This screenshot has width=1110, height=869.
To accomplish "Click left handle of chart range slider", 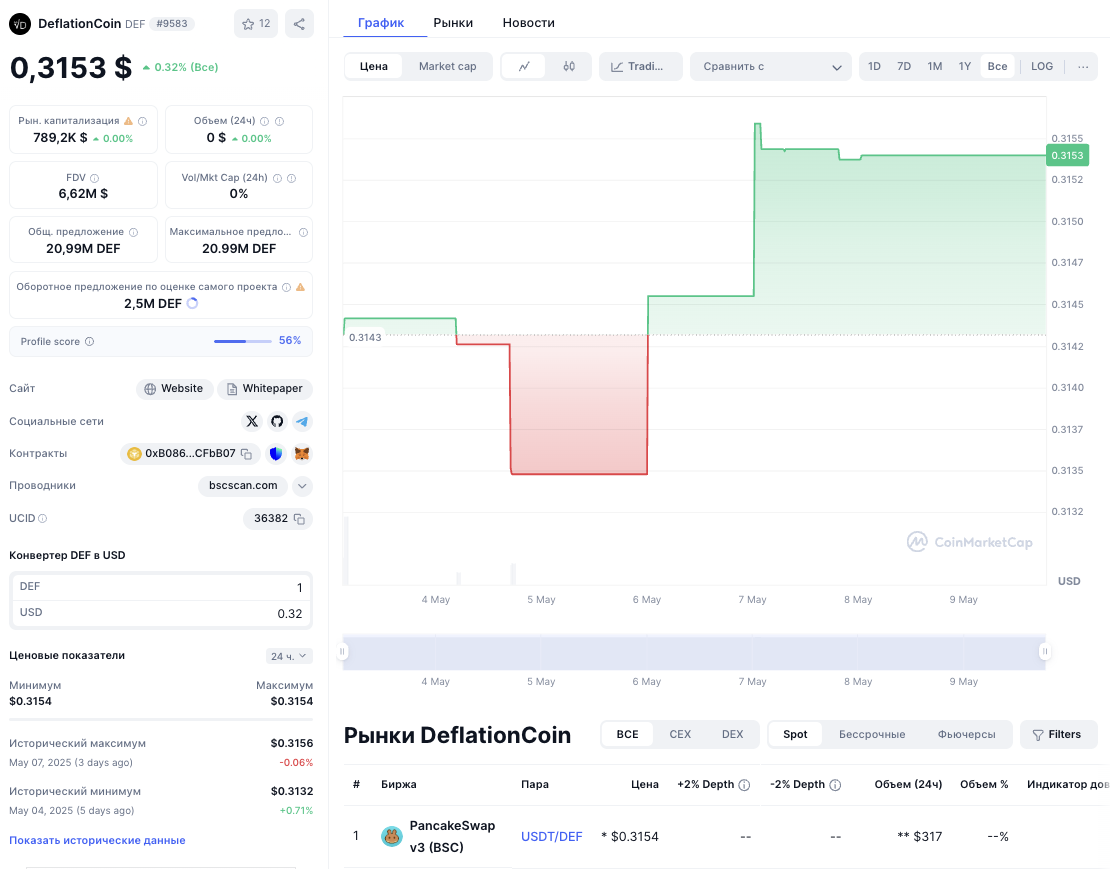I will (x=343, y=652).
